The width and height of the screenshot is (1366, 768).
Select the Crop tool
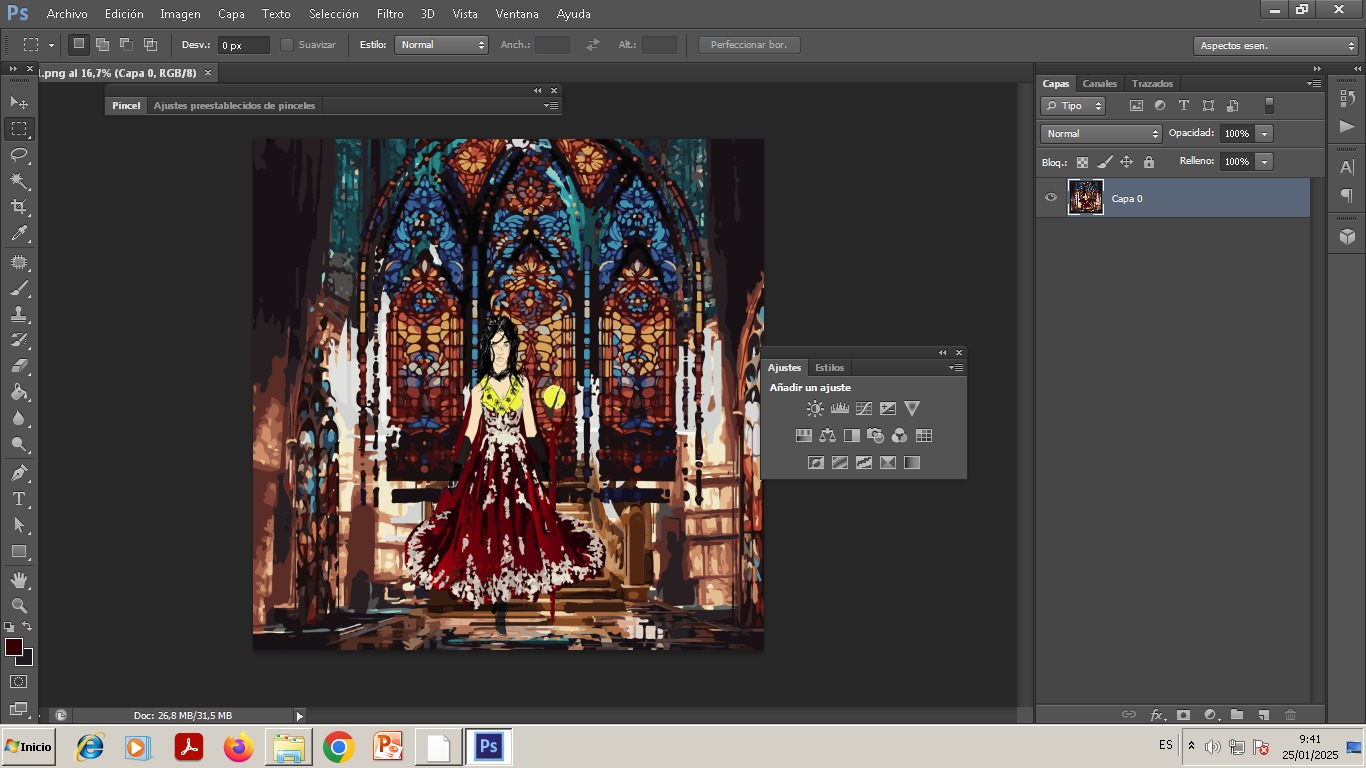point(19,207)
